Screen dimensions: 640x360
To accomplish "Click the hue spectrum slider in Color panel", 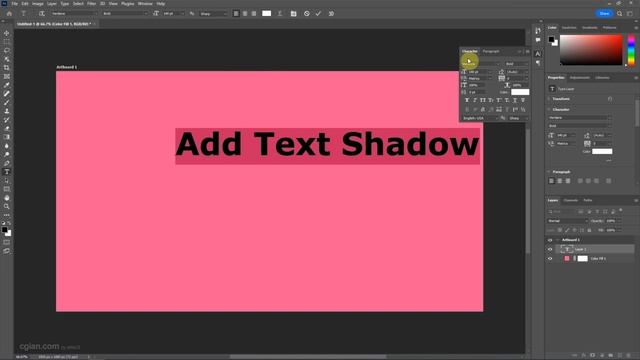I will [631, 50].
